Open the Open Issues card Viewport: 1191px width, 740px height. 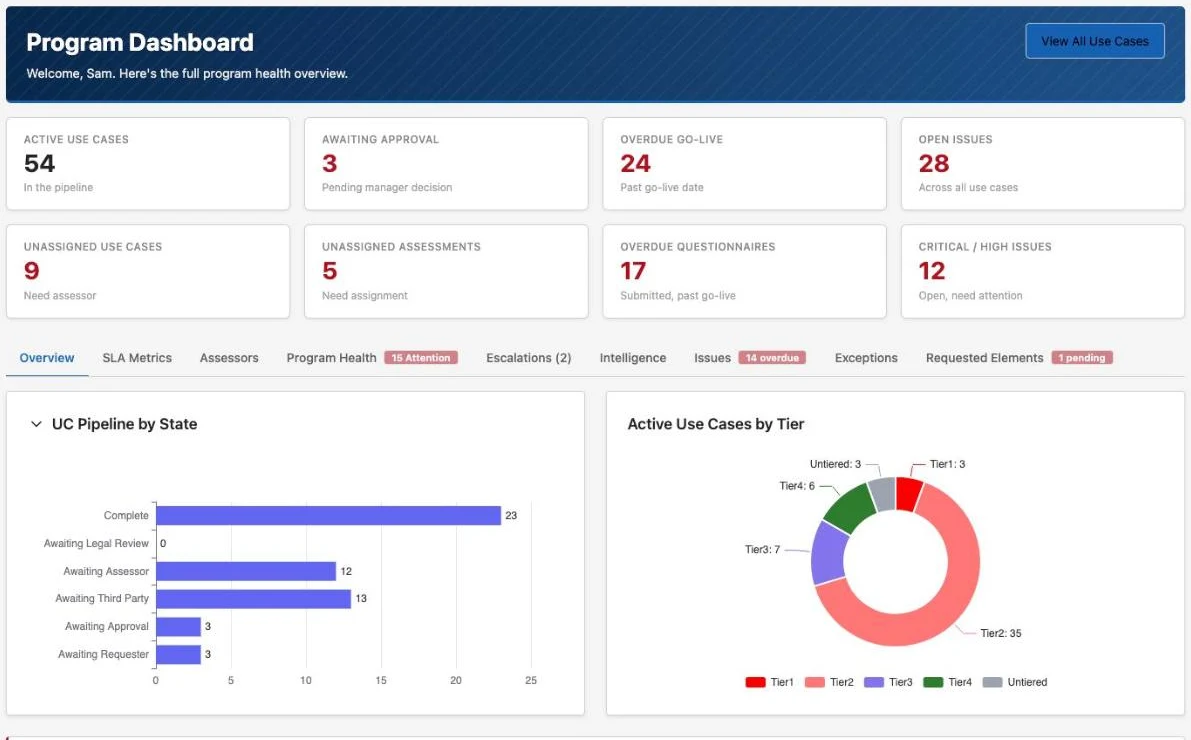pos(1043,163)
